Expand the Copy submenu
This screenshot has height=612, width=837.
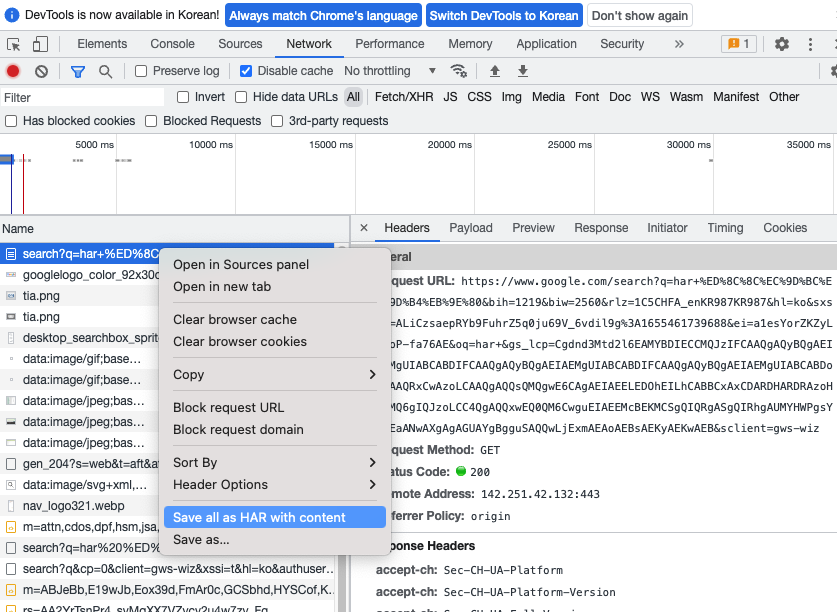[x=274, y=374]
